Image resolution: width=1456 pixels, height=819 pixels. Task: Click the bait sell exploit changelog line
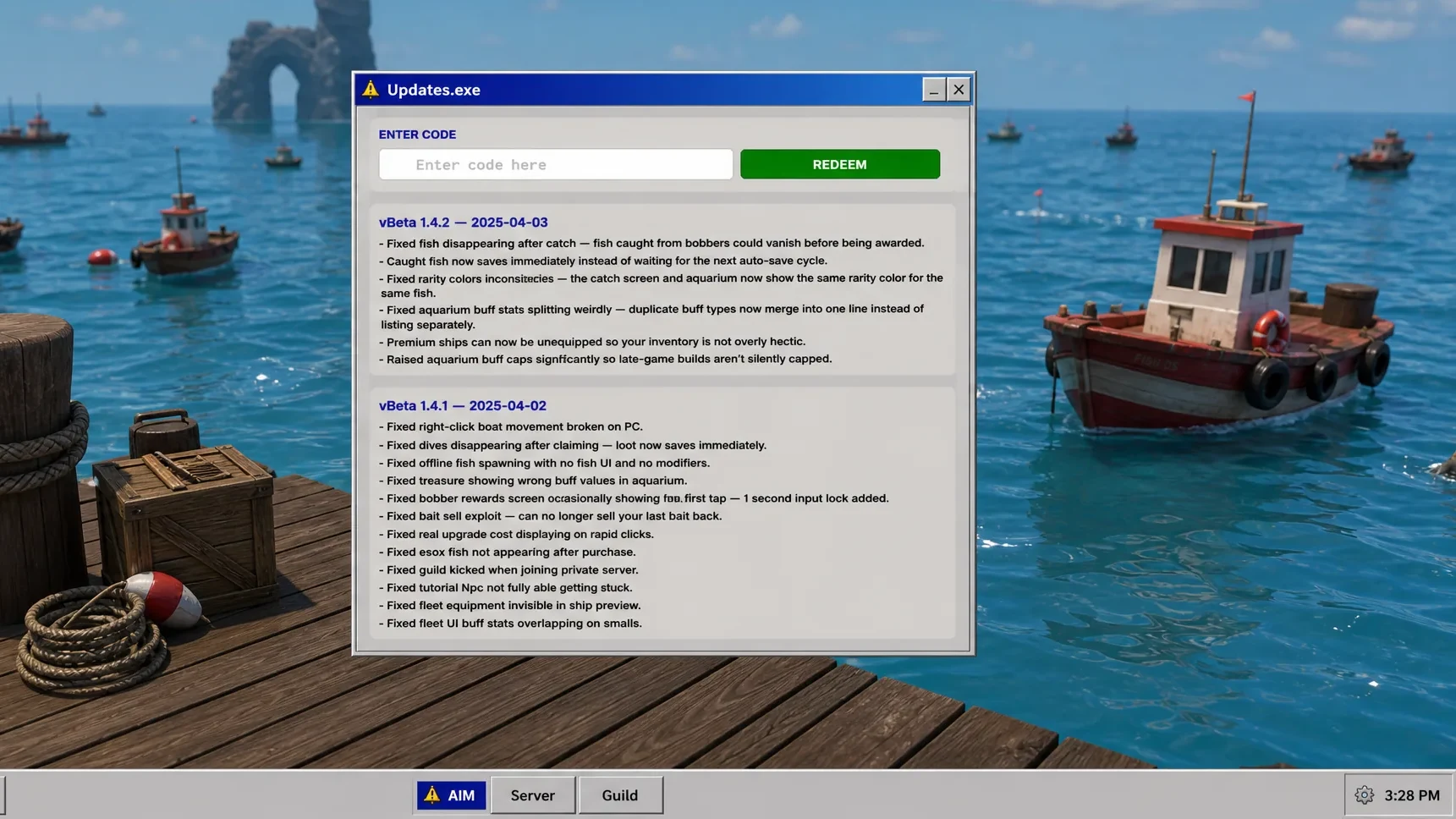point(551,516)
